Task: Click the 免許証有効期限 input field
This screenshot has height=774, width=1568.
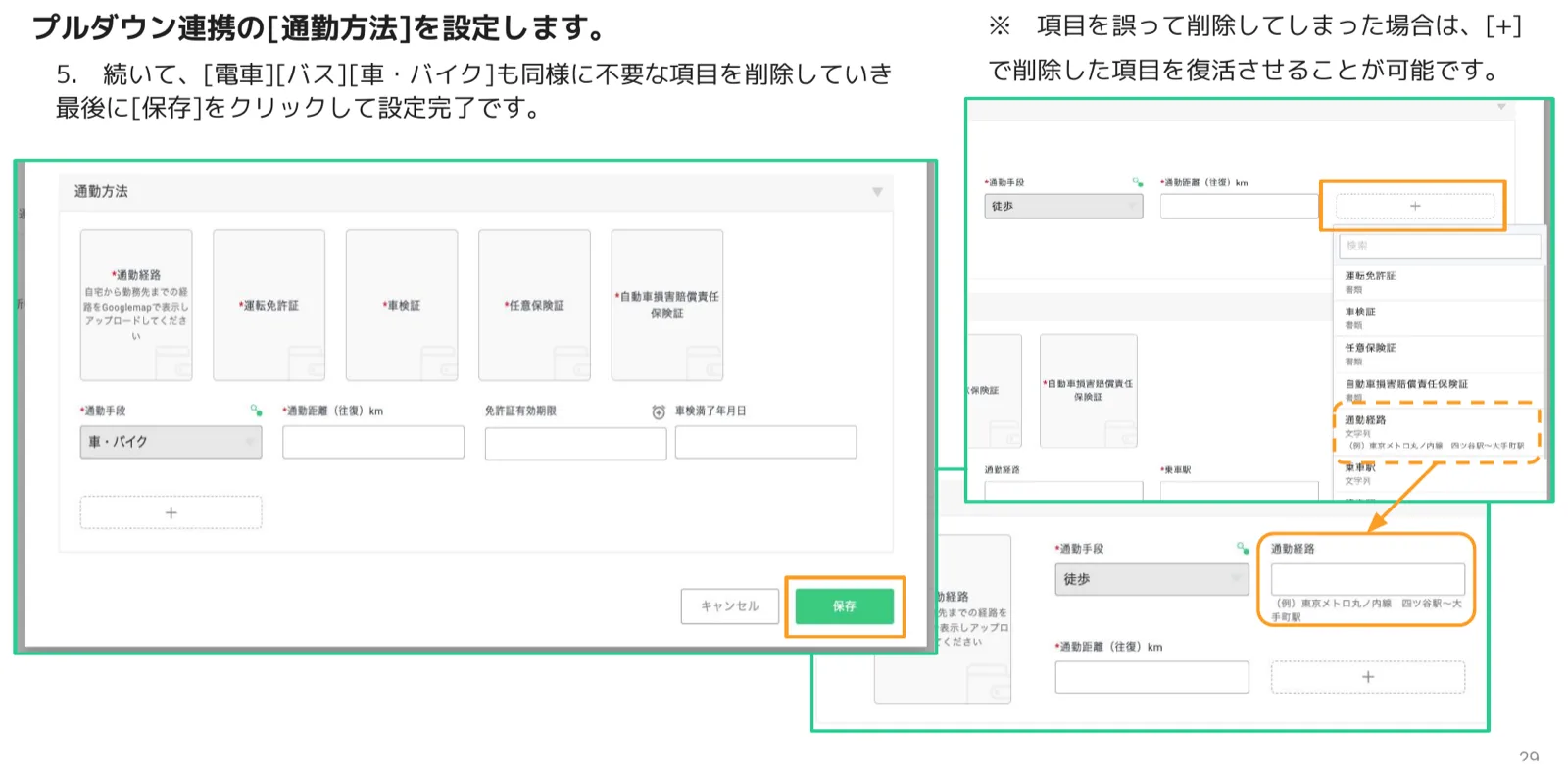Action: pos(575,443)
